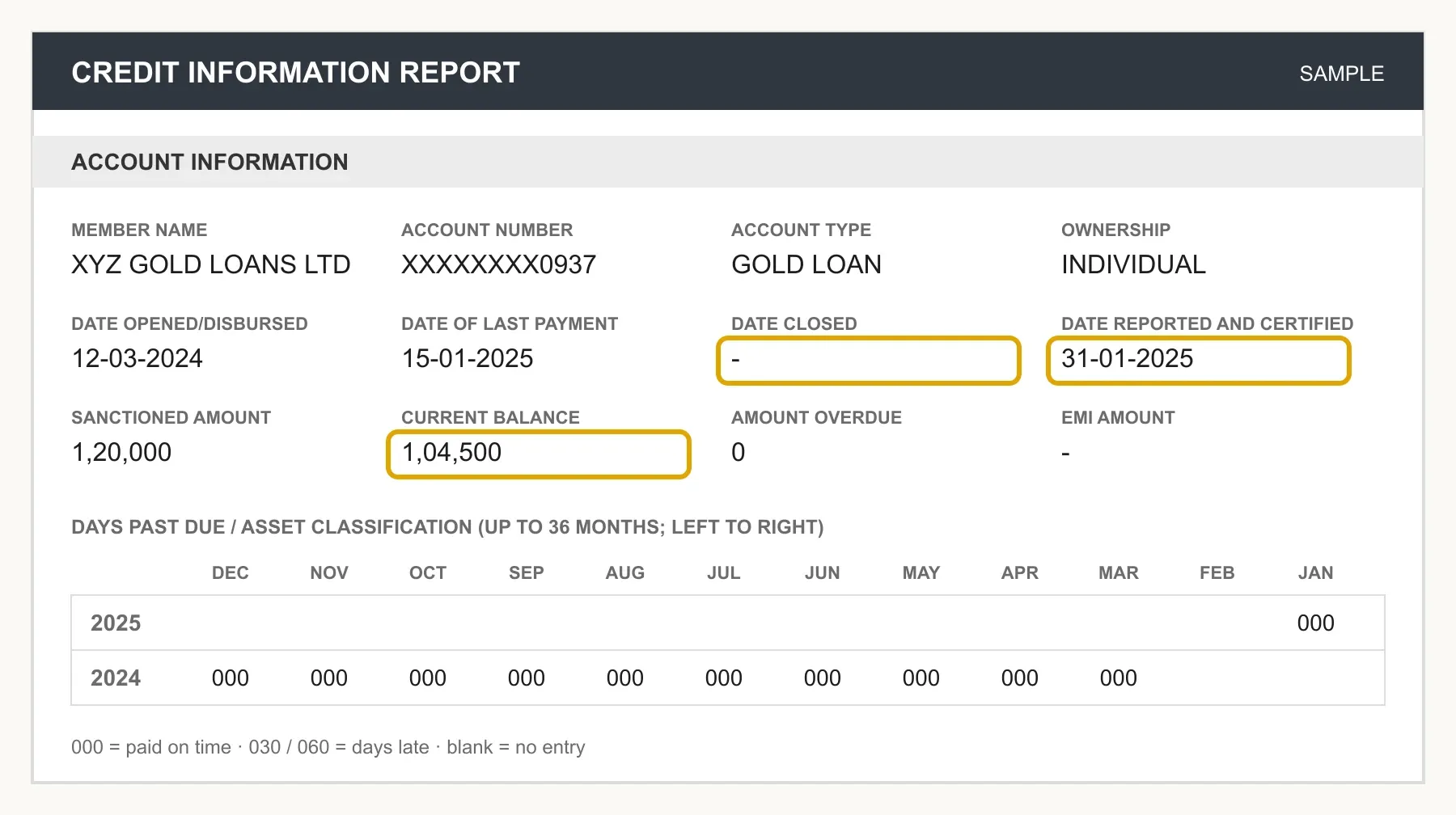Select reported date 31-01-2025
This screenshot has height=815, width=1456.
point(1198,360)
